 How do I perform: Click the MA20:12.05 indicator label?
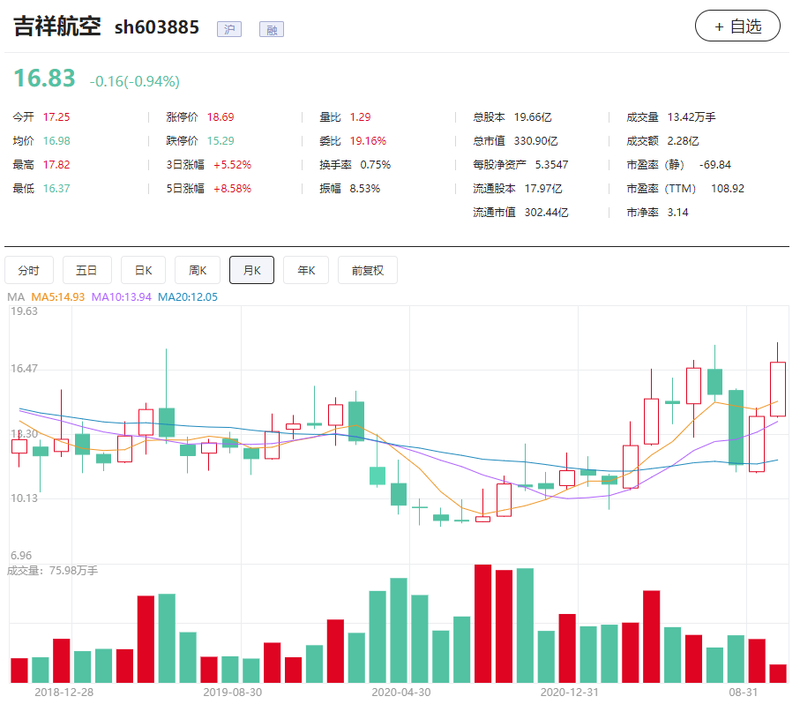[x=188, y=297]
